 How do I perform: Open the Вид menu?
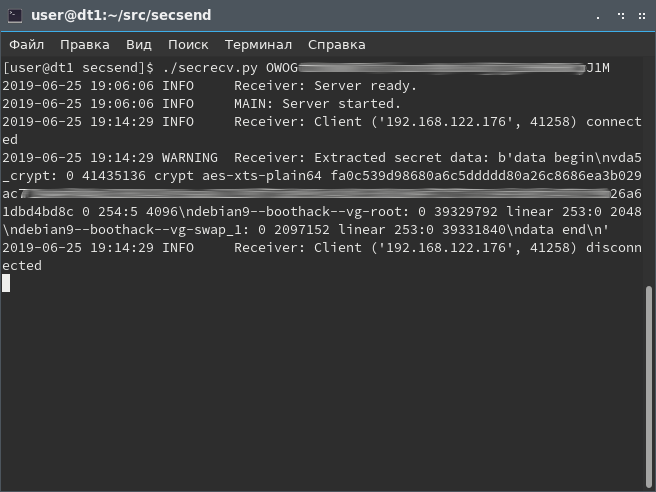[139, 45]
